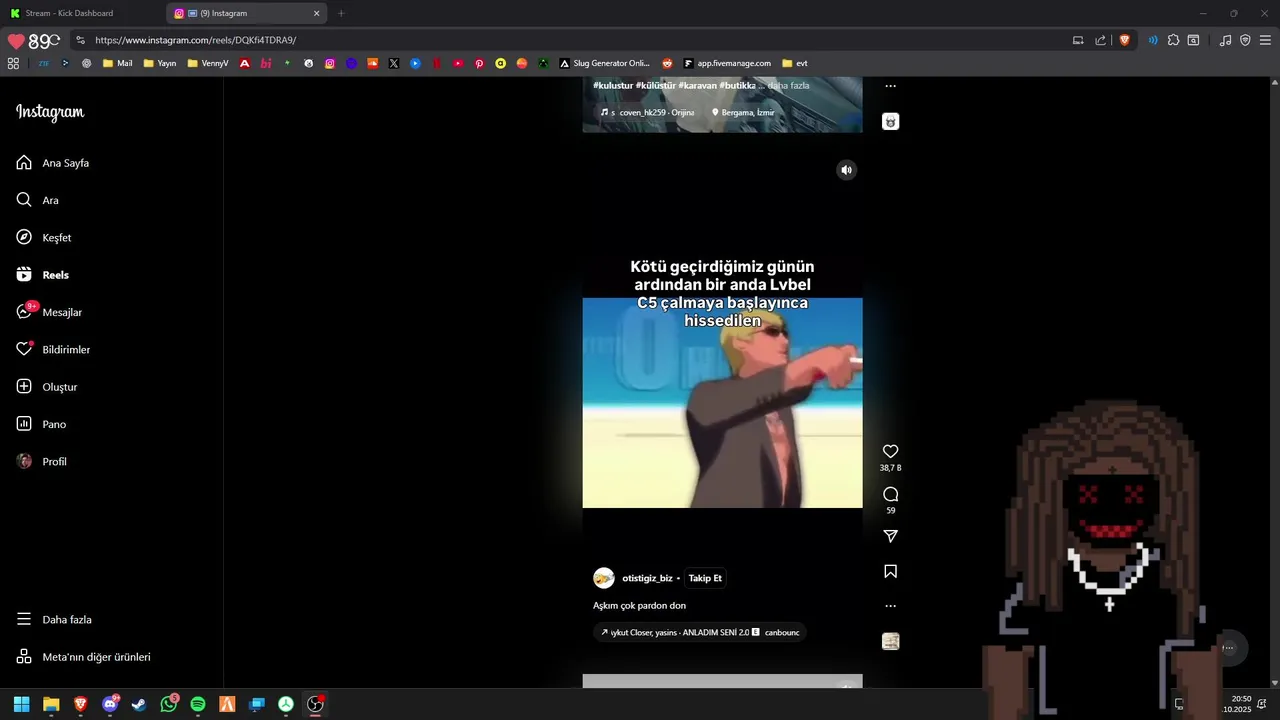Click audio cover thumbnail beside reel

click(x=890, y=641)
